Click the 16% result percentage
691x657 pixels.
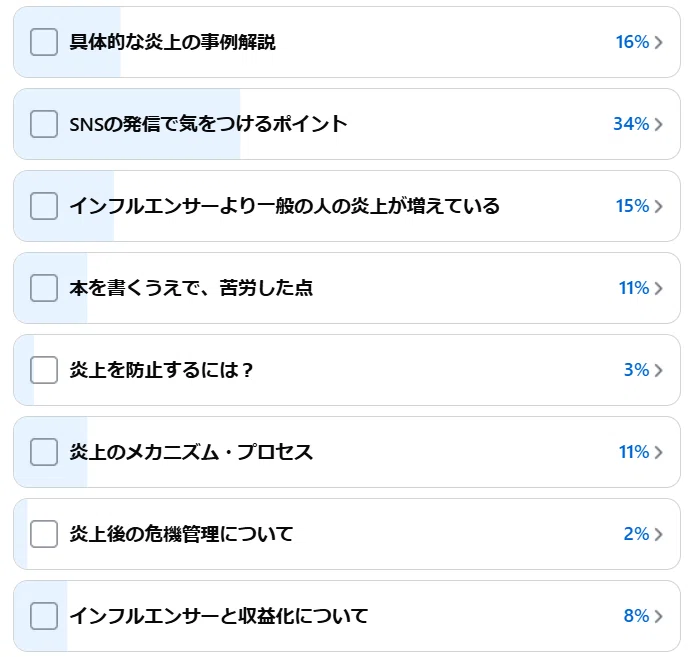pos(632,42)
